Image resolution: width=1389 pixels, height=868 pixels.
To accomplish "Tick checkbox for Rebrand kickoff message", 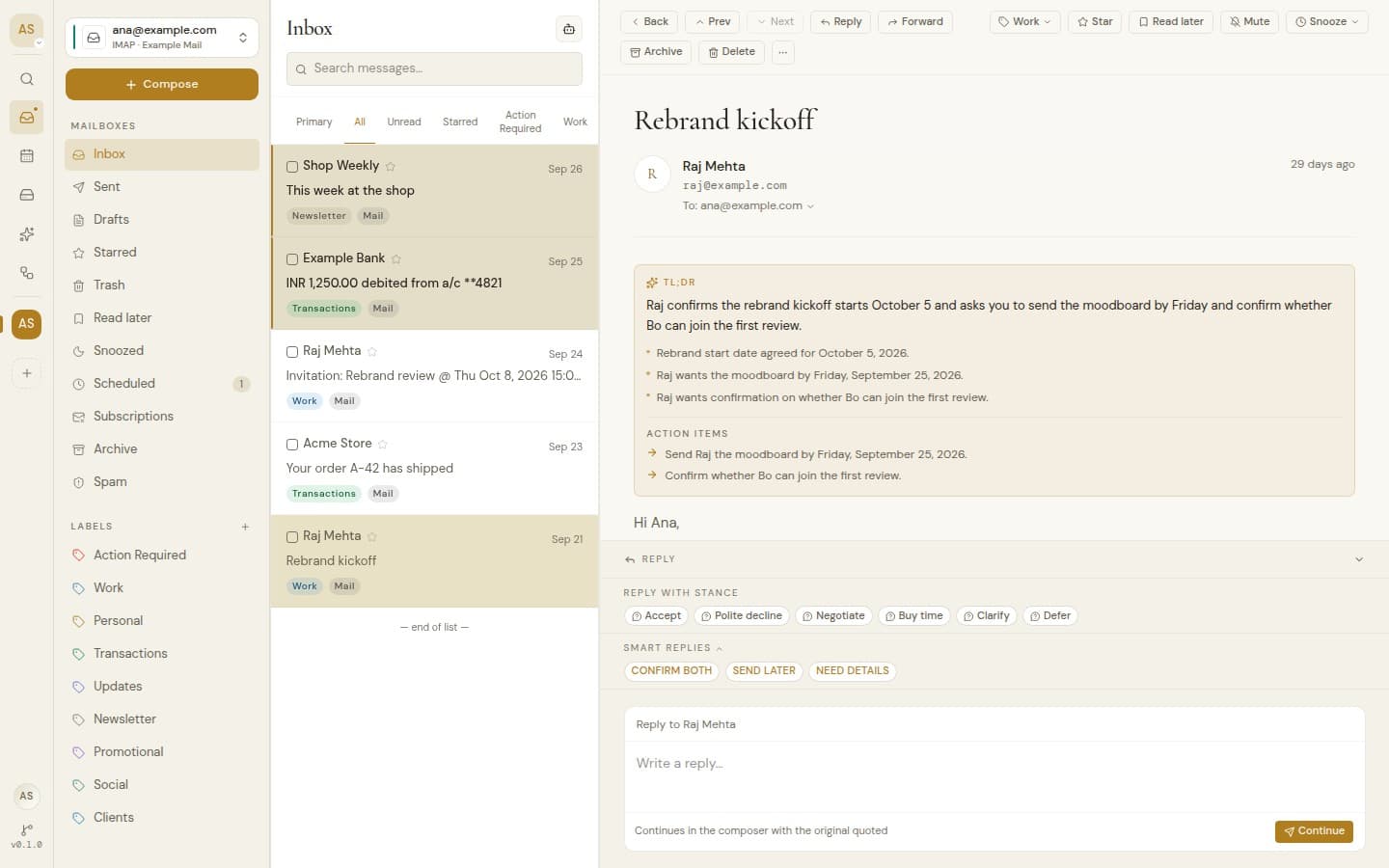I will [292, 537].
